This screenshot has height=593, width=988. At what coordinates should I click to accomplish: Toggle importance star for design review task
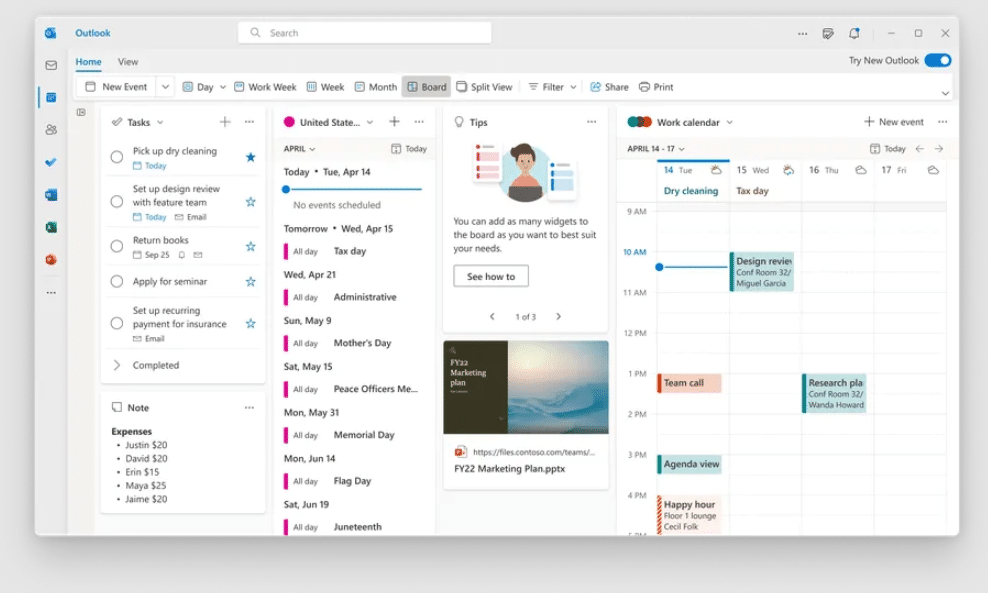[251, 202]
